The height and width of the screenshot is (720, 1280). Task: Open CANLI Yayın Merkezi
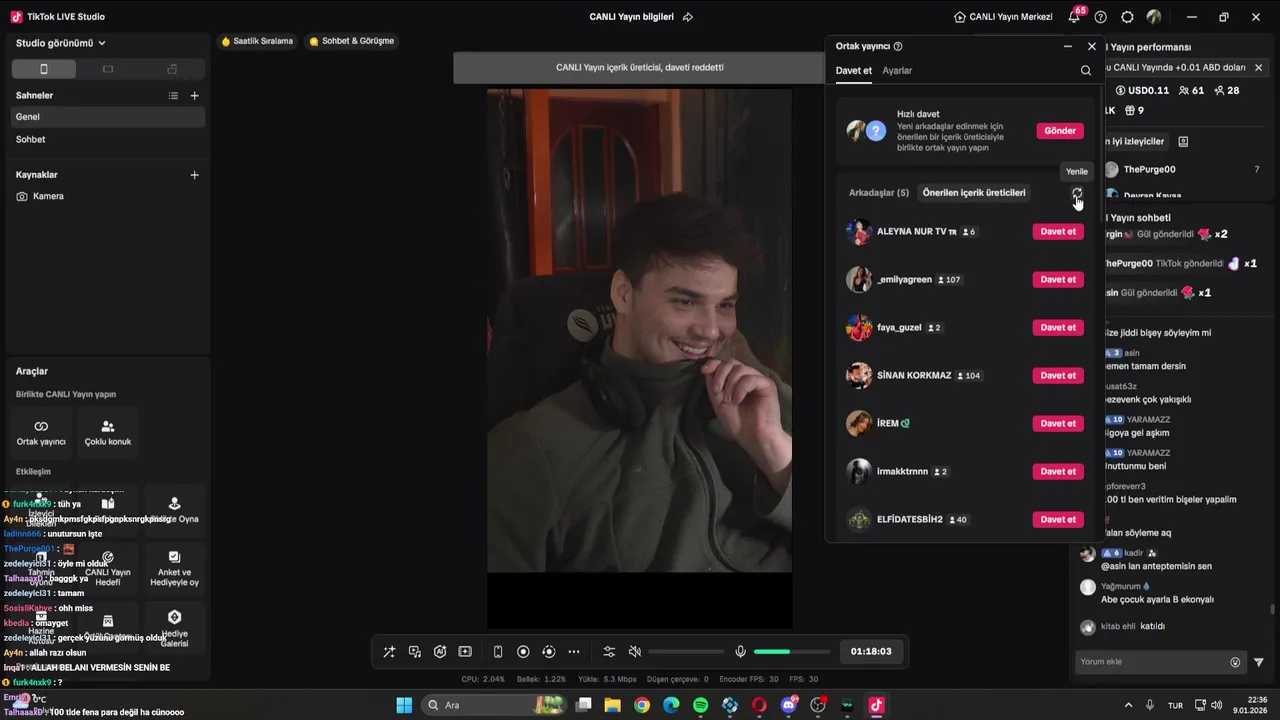[1002, 17]
